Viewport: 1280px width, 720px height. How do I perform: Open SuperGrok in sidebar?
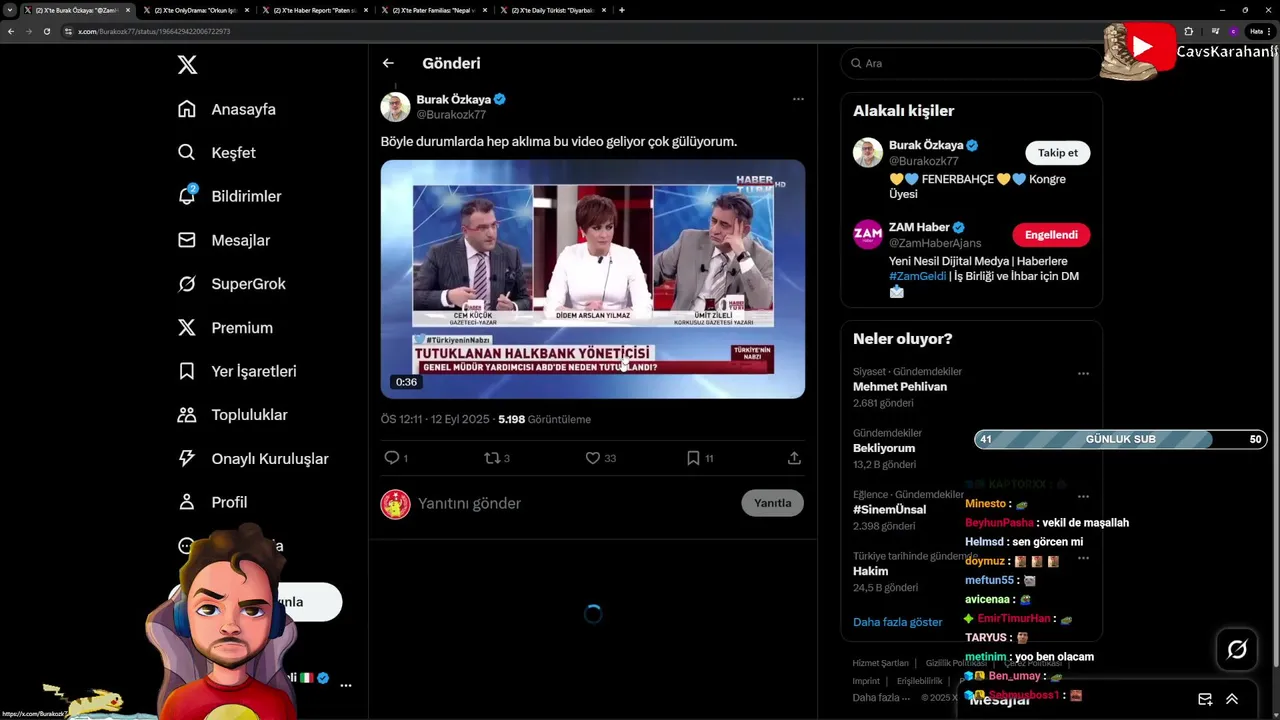231,284
